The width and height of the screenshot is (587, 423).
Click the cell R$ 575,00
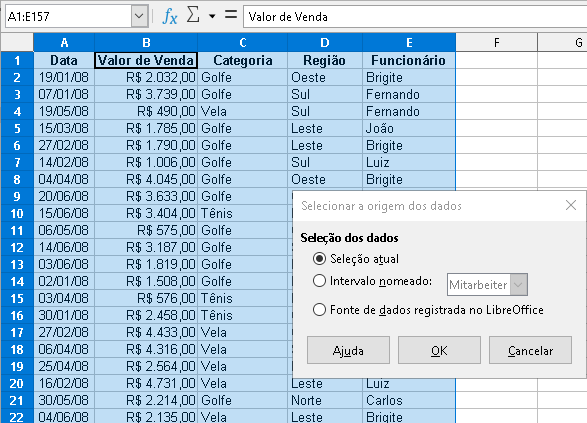click(x=146, y=230)
